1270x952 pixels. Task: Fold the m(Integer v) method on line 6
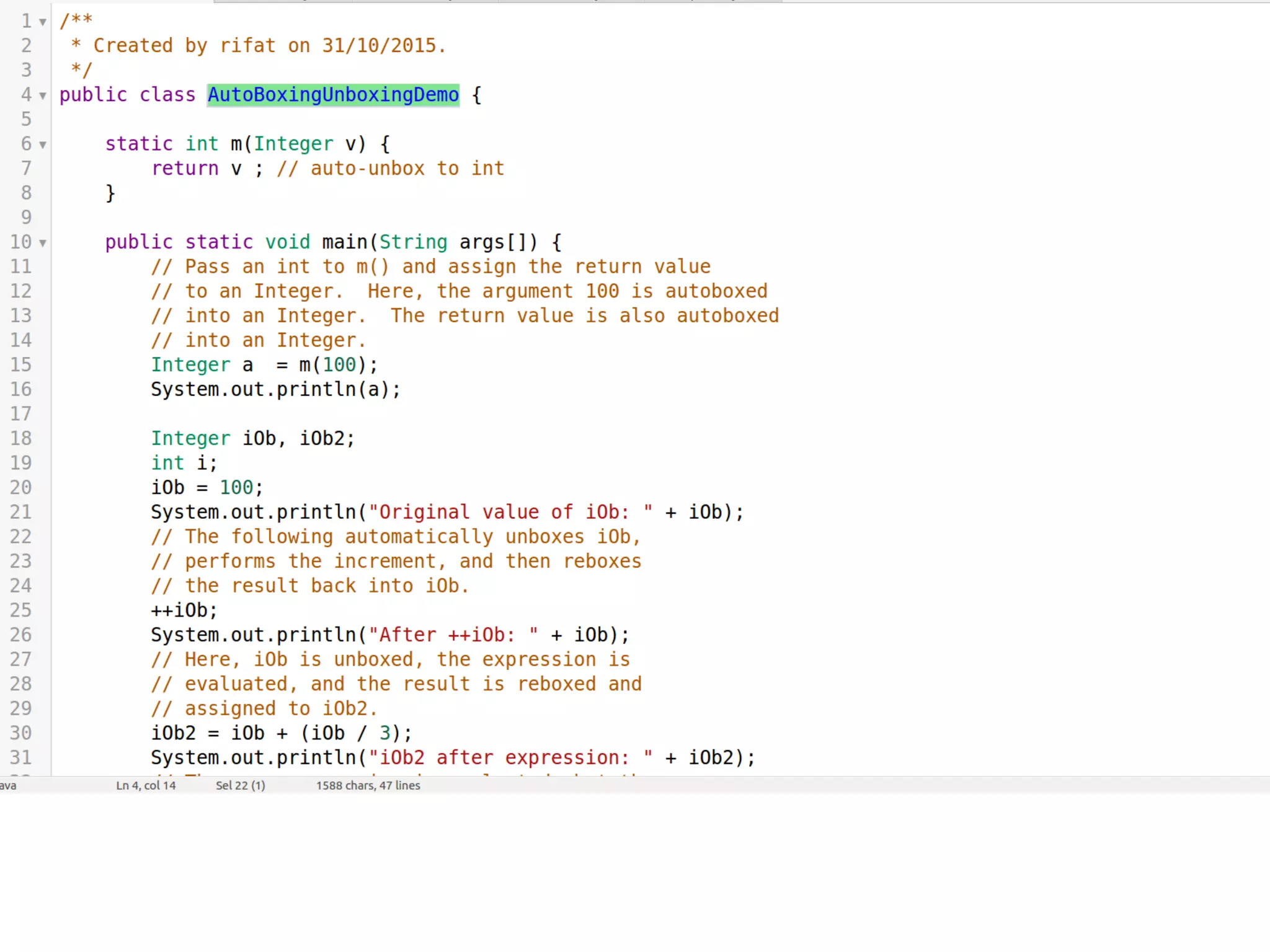[x=43, y=145]
